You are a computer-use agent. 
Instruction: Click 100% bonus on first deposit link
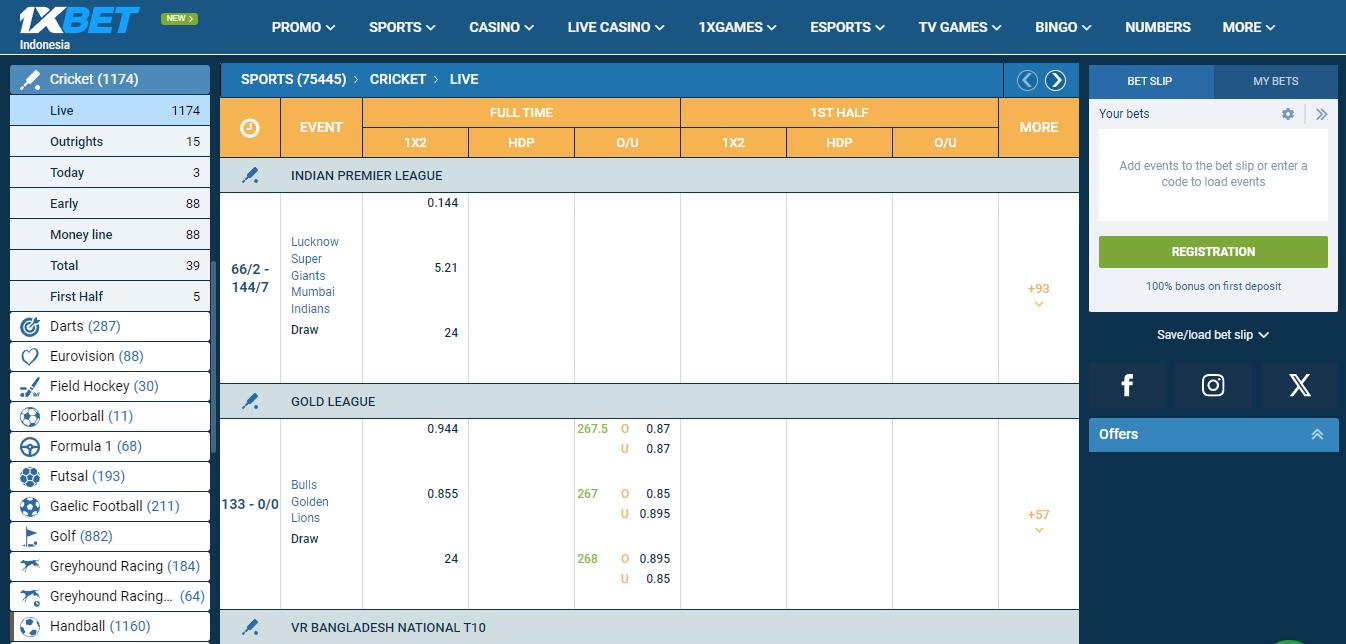point(1213,286)
